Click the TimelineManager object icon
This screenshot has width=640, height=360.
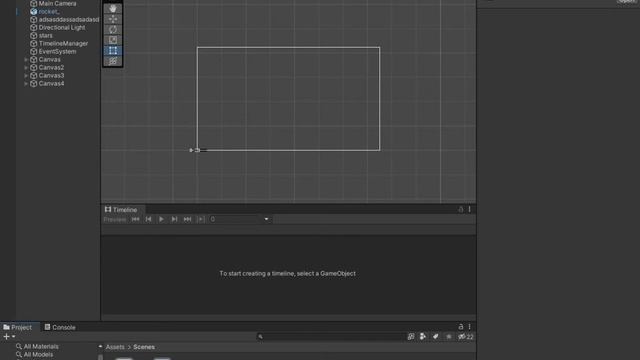point(33,44)
